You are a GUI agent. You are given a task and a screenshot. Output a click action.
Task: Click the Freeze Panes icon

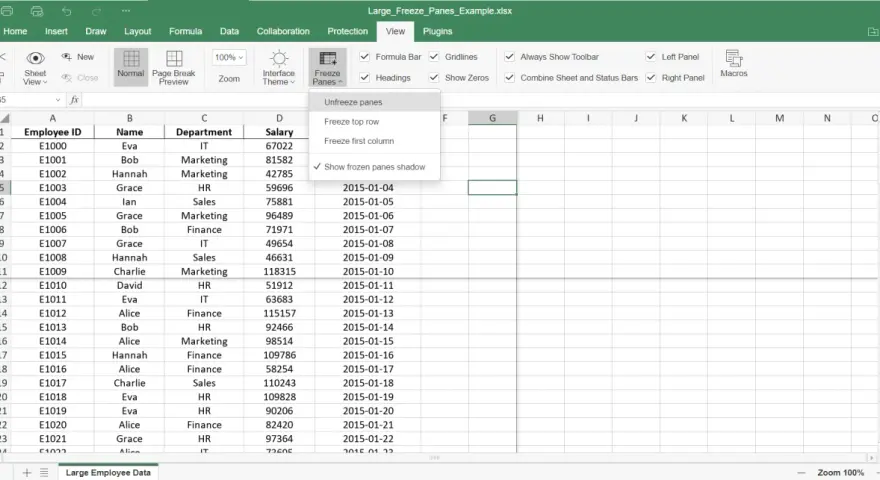click(328, 58)
